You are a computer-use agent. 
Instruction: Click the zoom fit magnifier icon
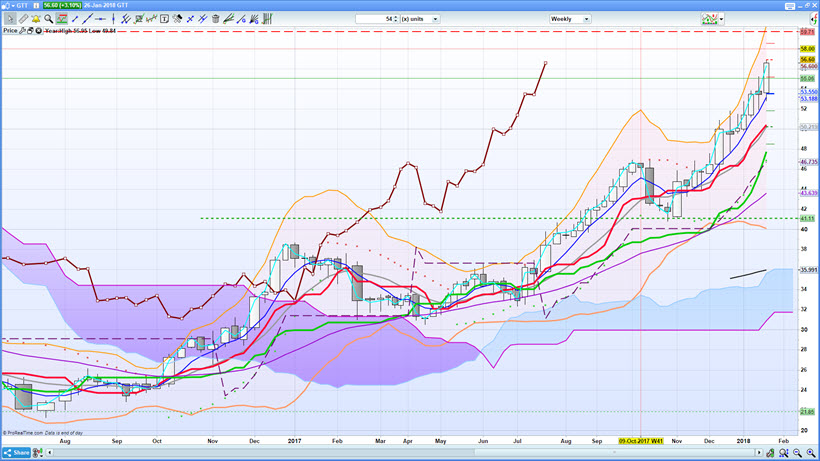click(783, 453)
